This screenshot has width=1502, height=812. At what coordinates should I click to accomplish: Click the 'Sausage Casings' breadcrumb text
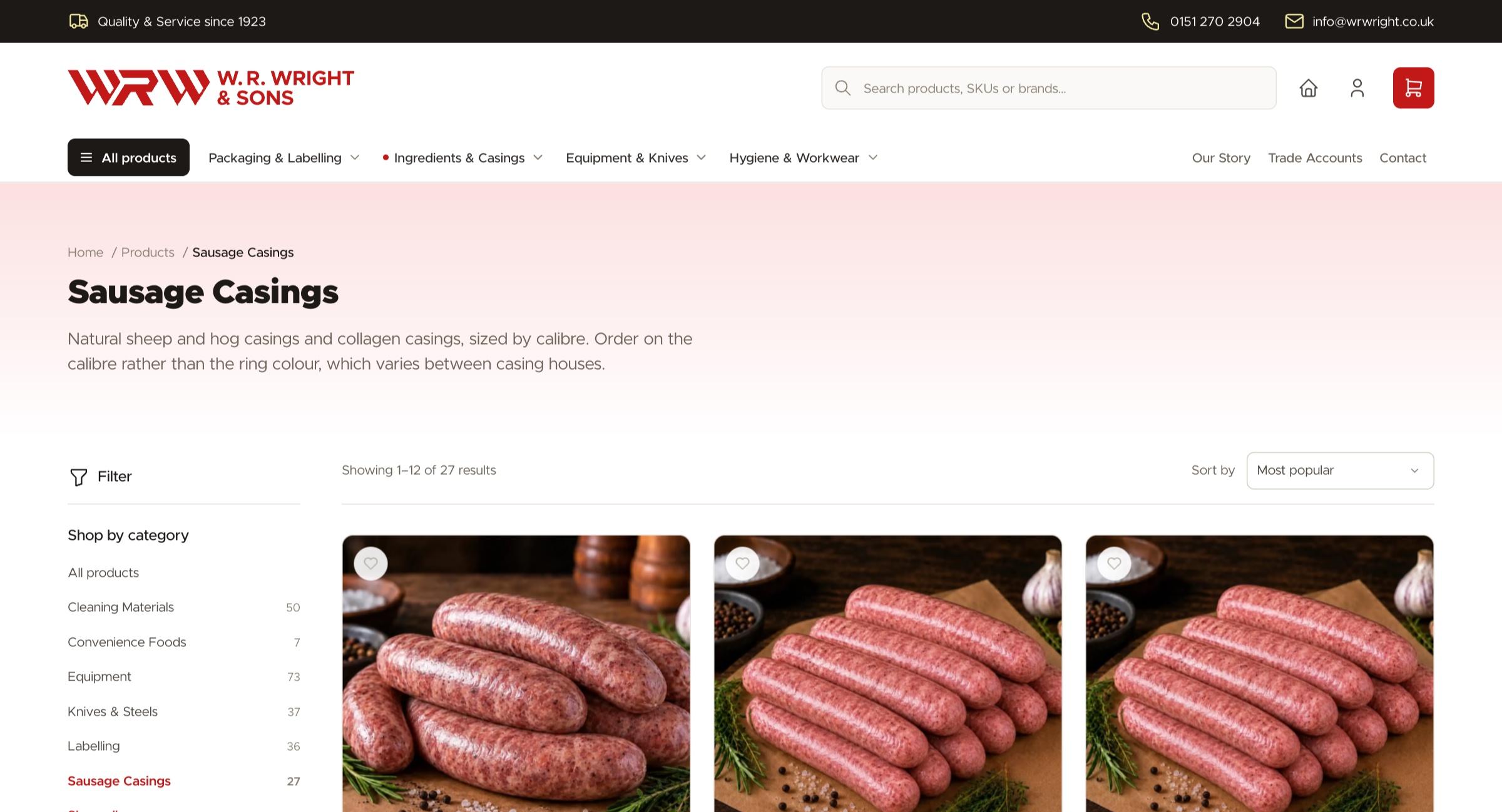tap(243, 252)
